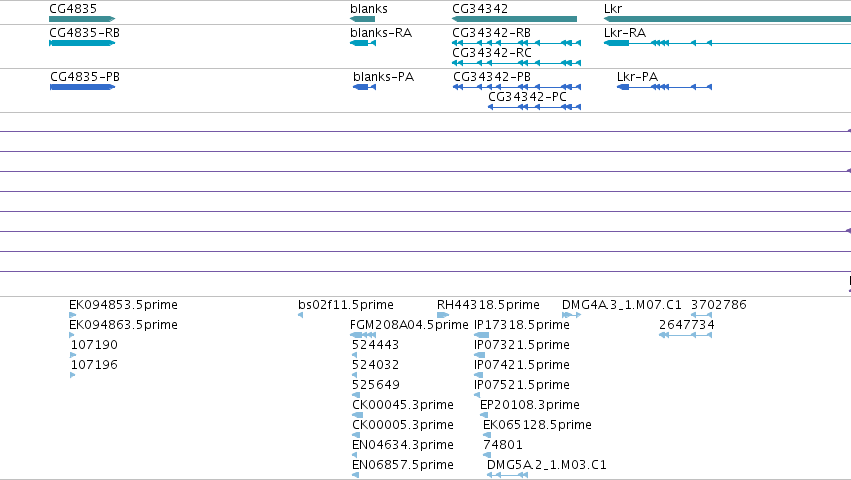The height and width of the screenshot is (480, 851).
Task: Select the CG34342-PC exon glyph track
Action: (535, 107)
